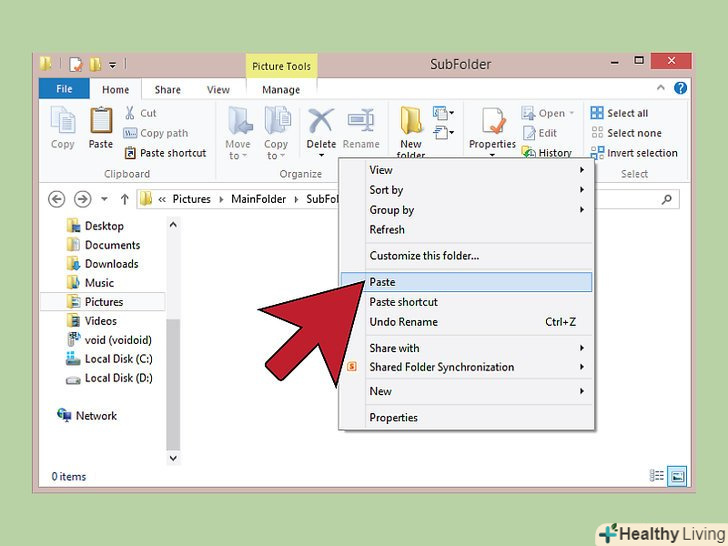
Task: Click History in the ribbon
Action: click(x=546, y=152)
